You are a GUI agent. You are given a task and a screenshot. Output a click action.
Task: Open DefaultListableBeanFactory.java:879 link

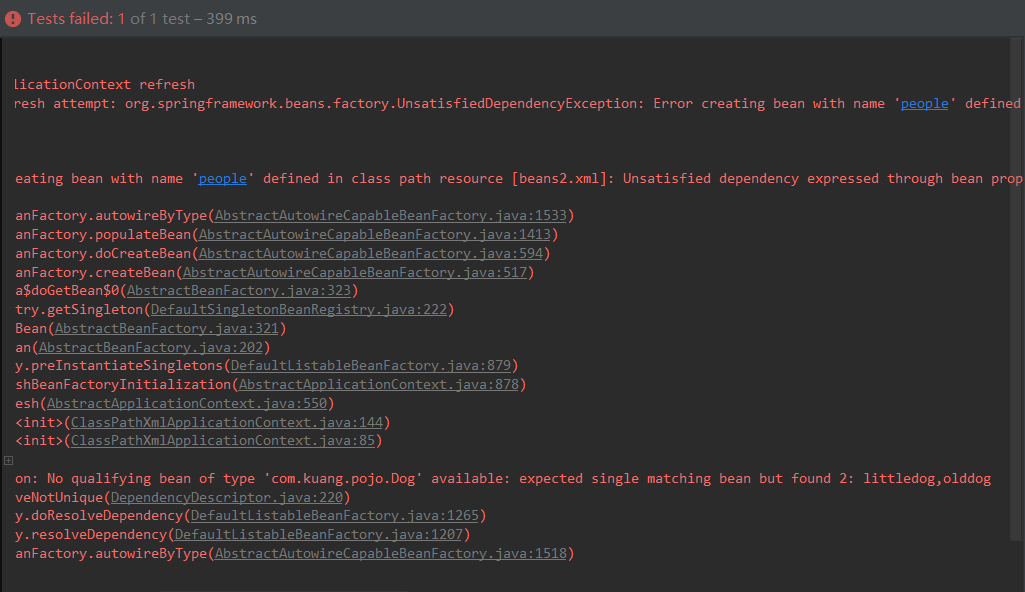click(371, 365)
